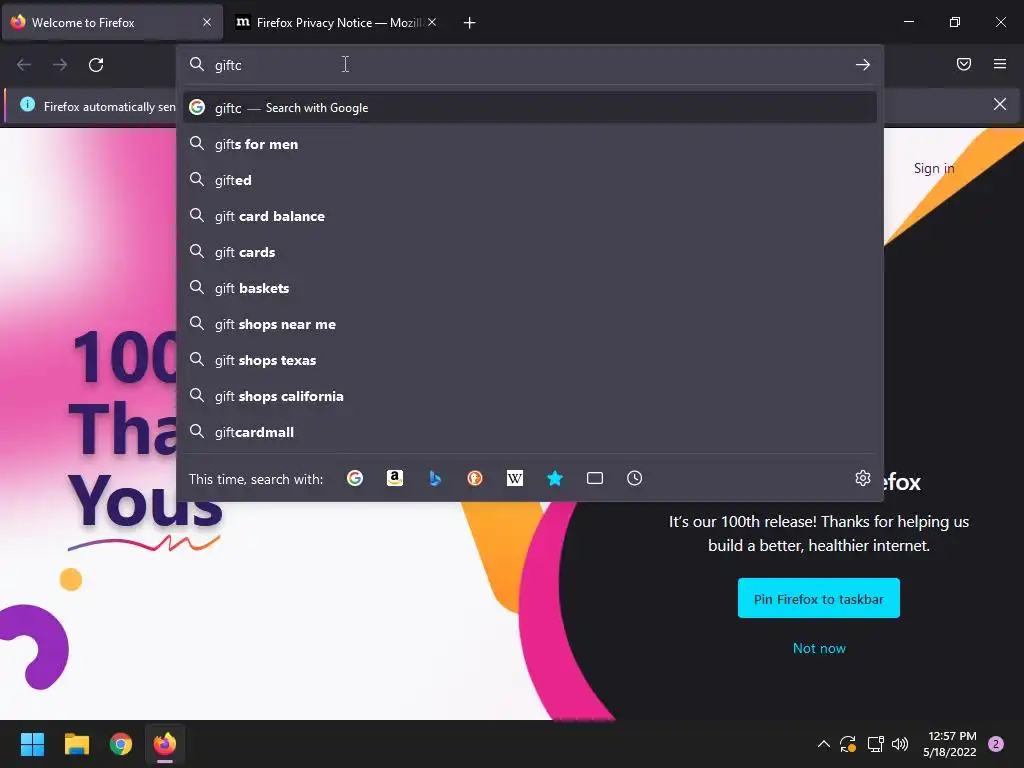Switch to Firefox Privacy Notice tab
Viewport: 1024px width, 768px height.
click(335, 22)
